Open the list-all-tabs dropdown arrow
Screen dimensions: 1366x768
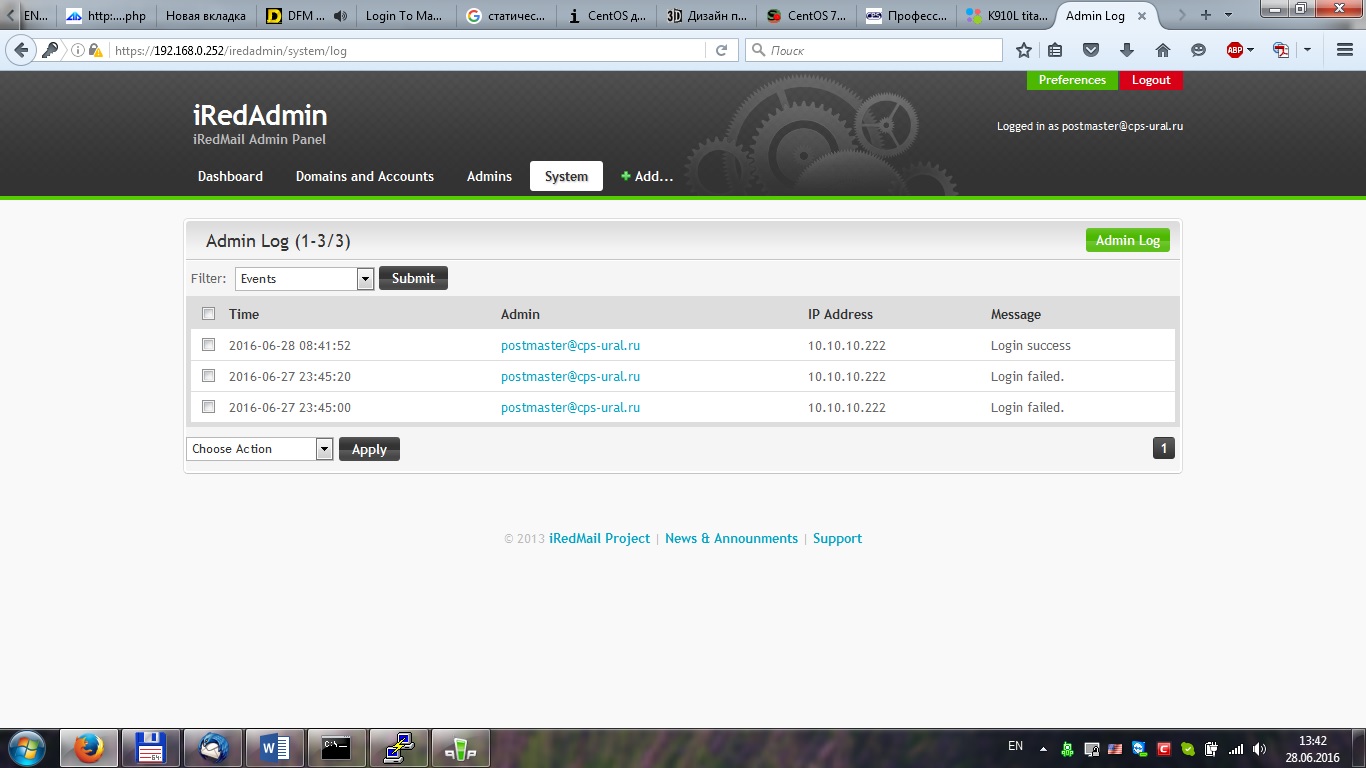coord(1231,15)
